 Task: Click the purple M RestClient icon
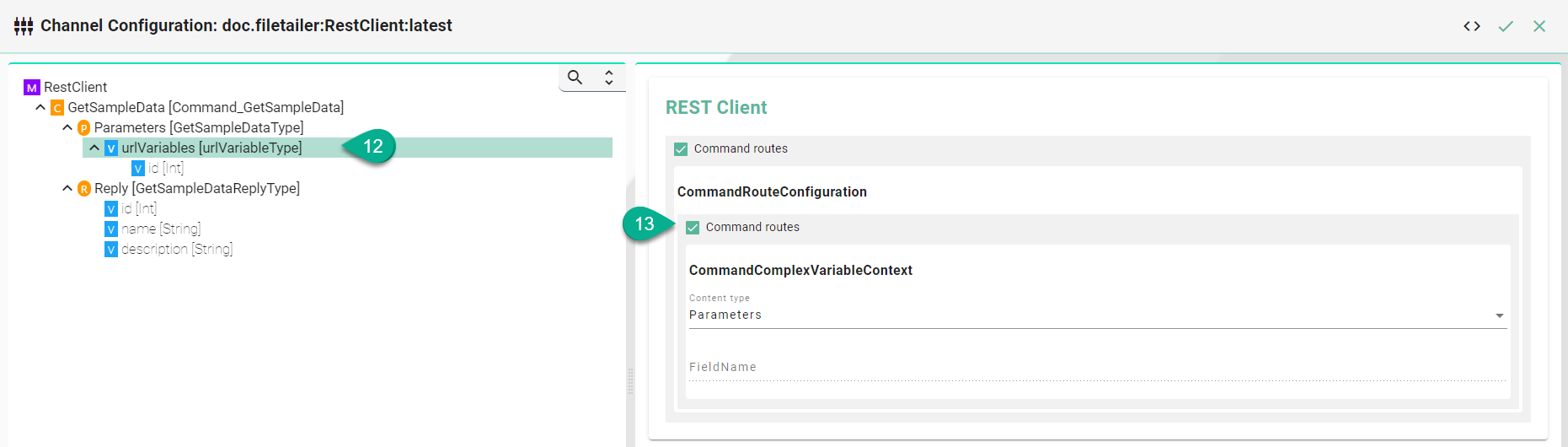pos(31,88)
